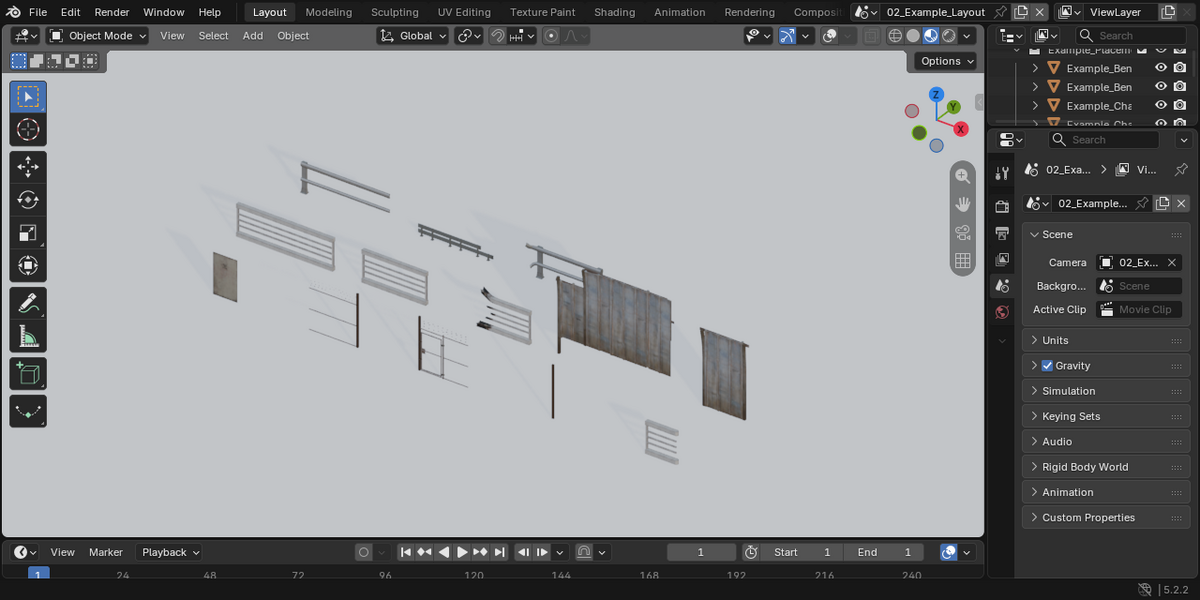Switch orthographic perspective grid icon
This screenshot has height=600, width=1200.
(x=963, y=261)
